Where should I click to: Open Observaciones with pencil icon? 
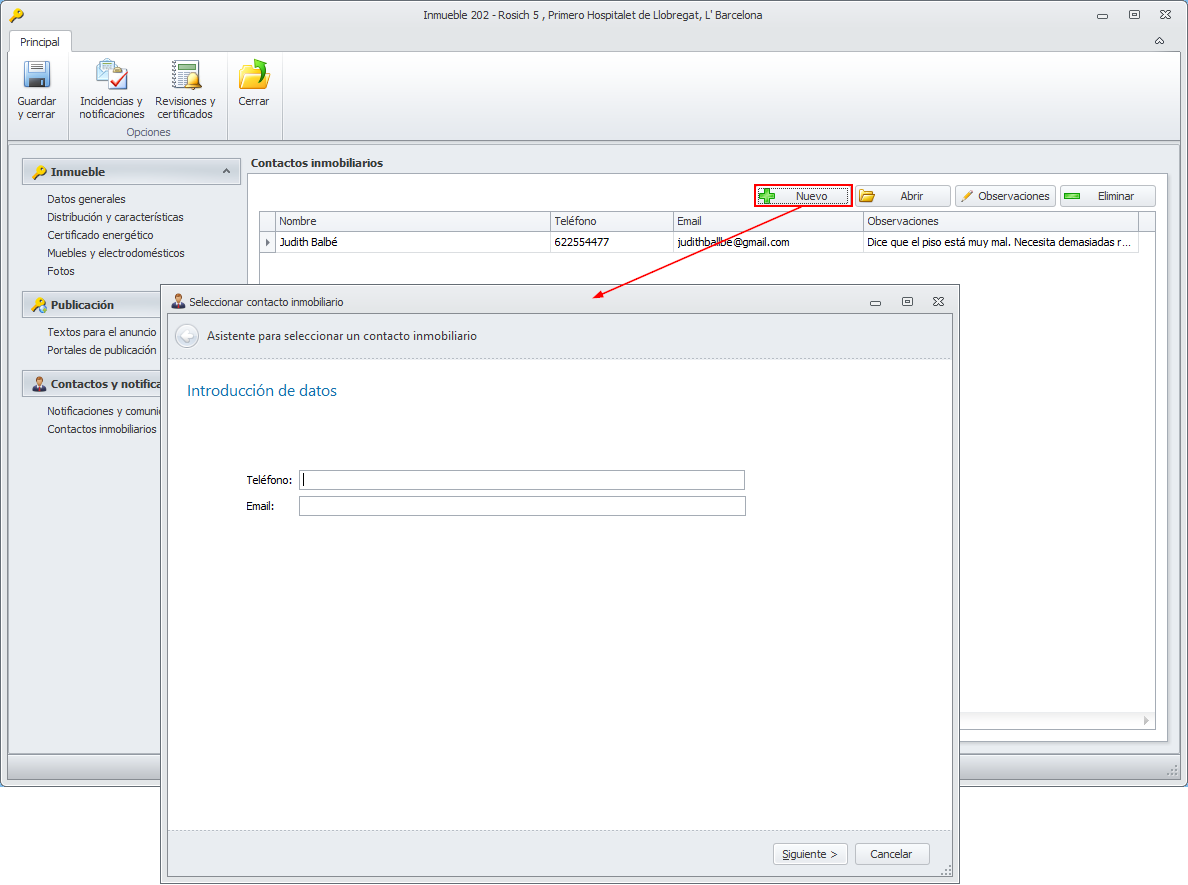click(1004, 196)
